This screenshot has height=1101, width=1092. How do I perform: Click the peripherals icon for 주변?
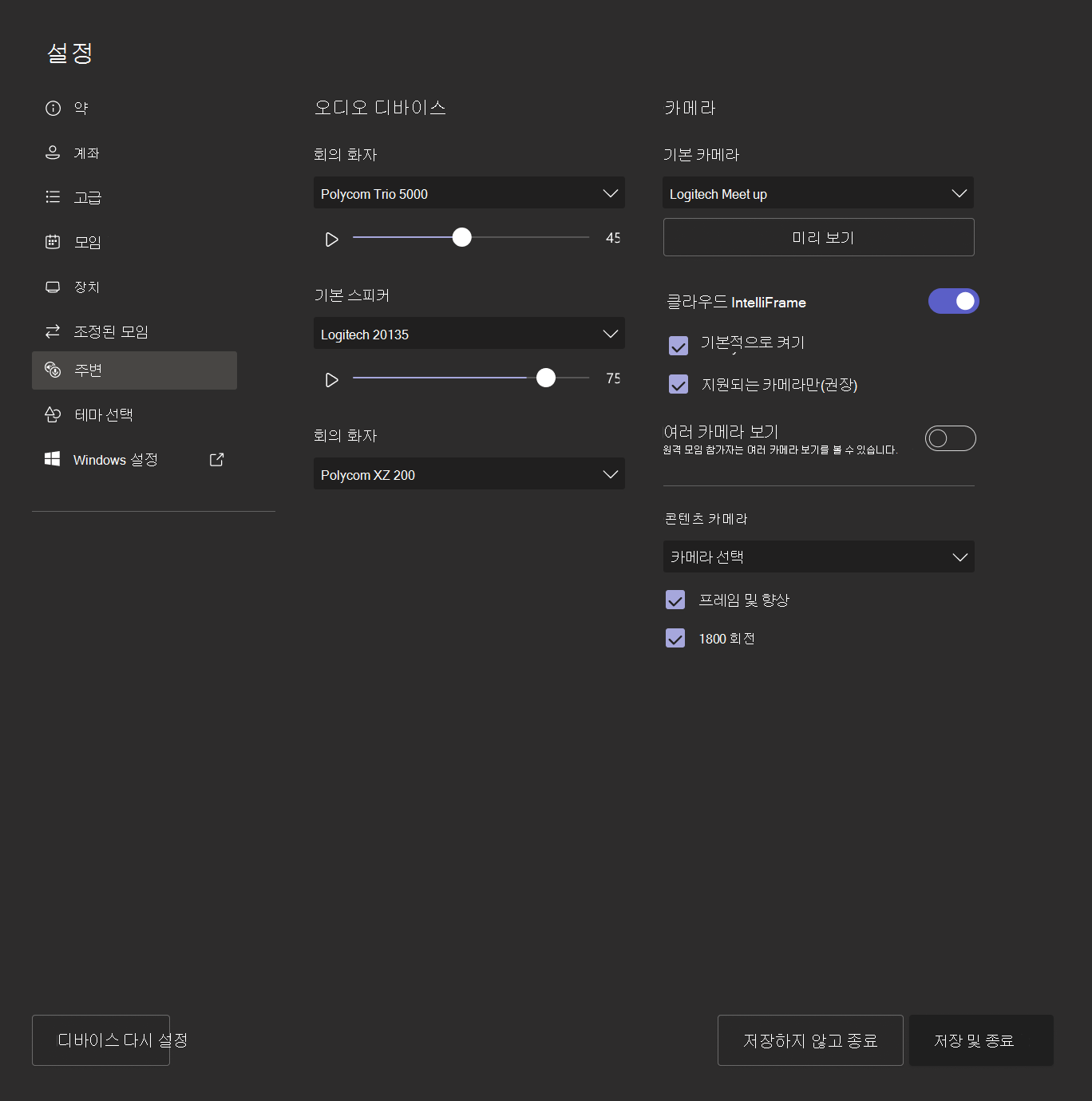(x=53, y=370)
